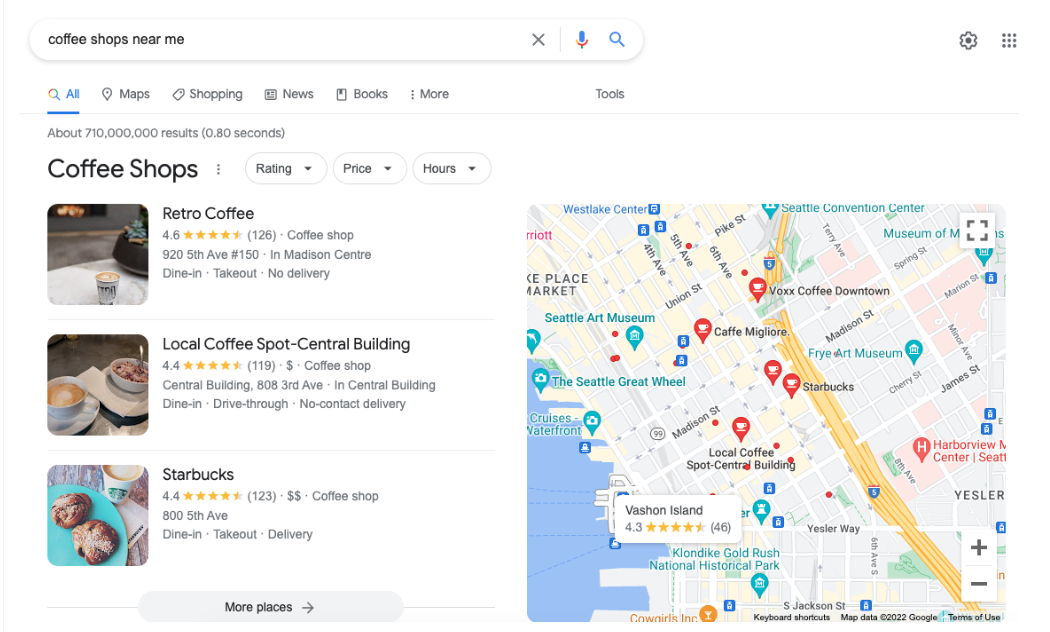The height and width of the screenshot is (632, 1050).
Task: Click the Starbucks pin on the map
Action: [x=791, y=385]
